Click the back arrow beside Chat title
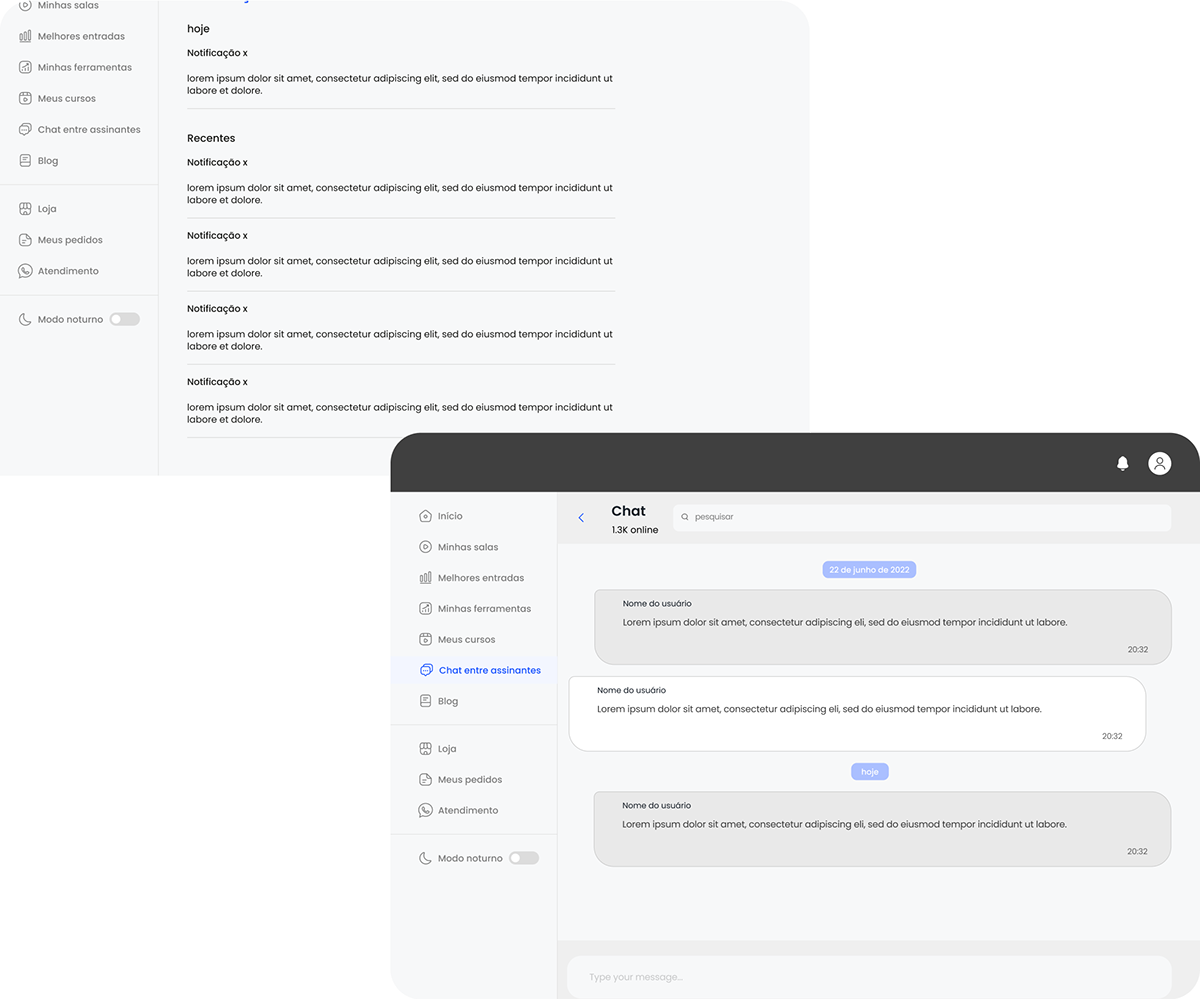Viewport: 1200px width, 999px height. click(x=581, y=518)
